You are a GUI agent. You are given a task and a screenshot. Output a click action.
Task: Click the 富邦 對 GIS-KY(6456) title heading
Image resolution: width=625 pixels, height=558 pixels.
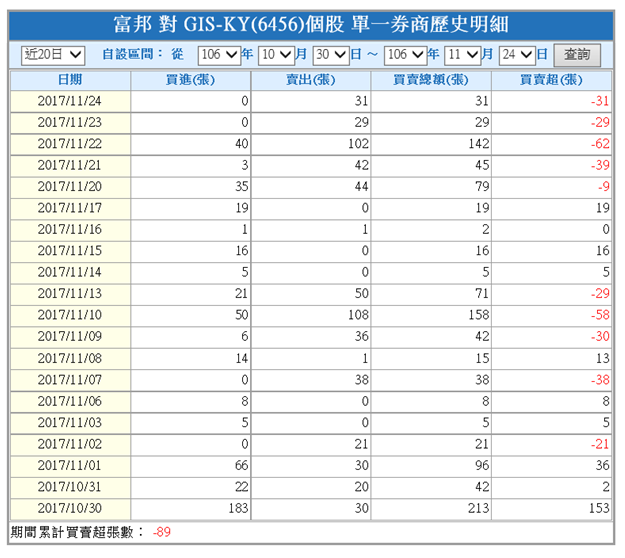[311, 25]
